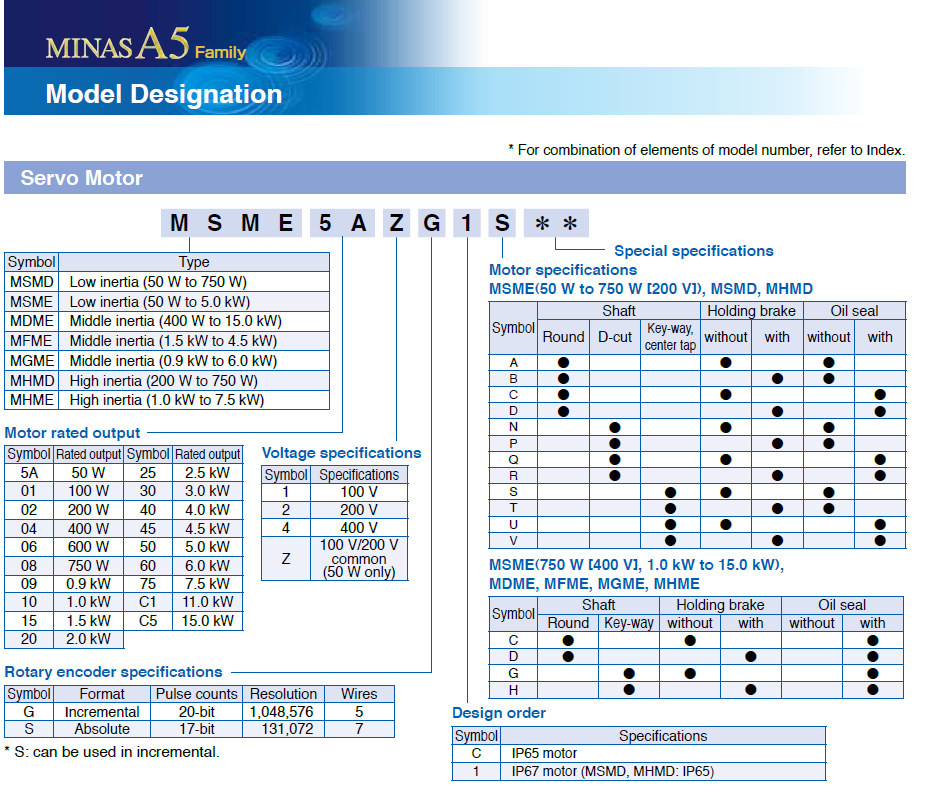Click the "Model Designation" page heading

(164, 94)
